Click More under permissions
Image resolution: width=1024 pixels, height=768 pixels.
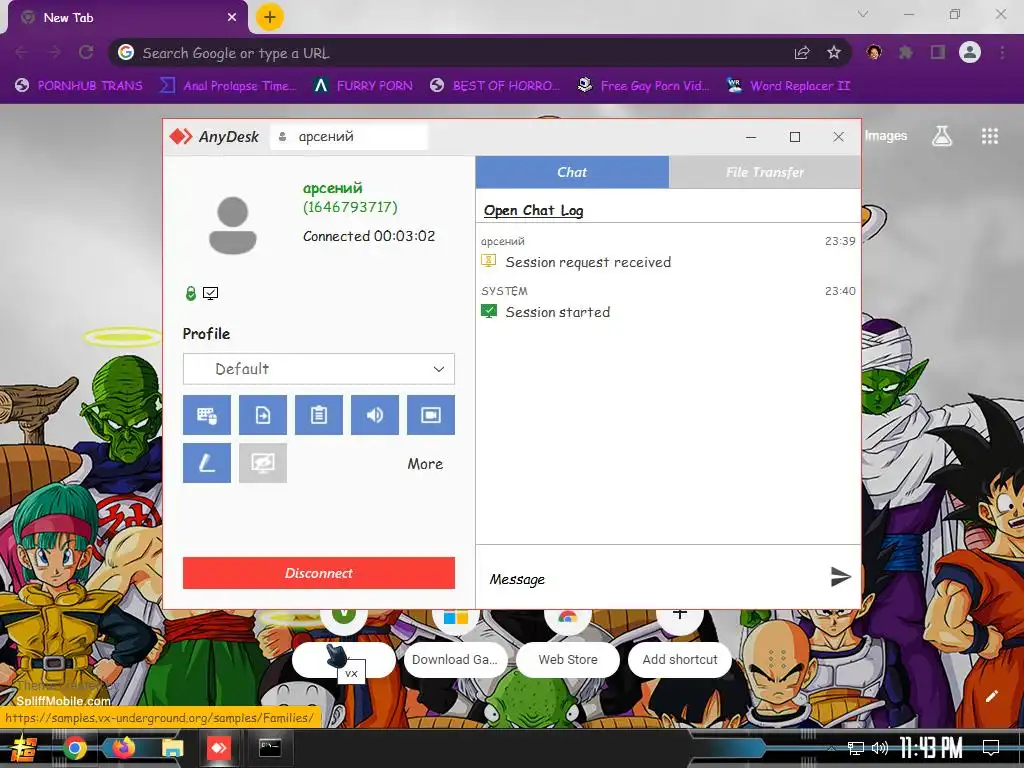(425, 464)
